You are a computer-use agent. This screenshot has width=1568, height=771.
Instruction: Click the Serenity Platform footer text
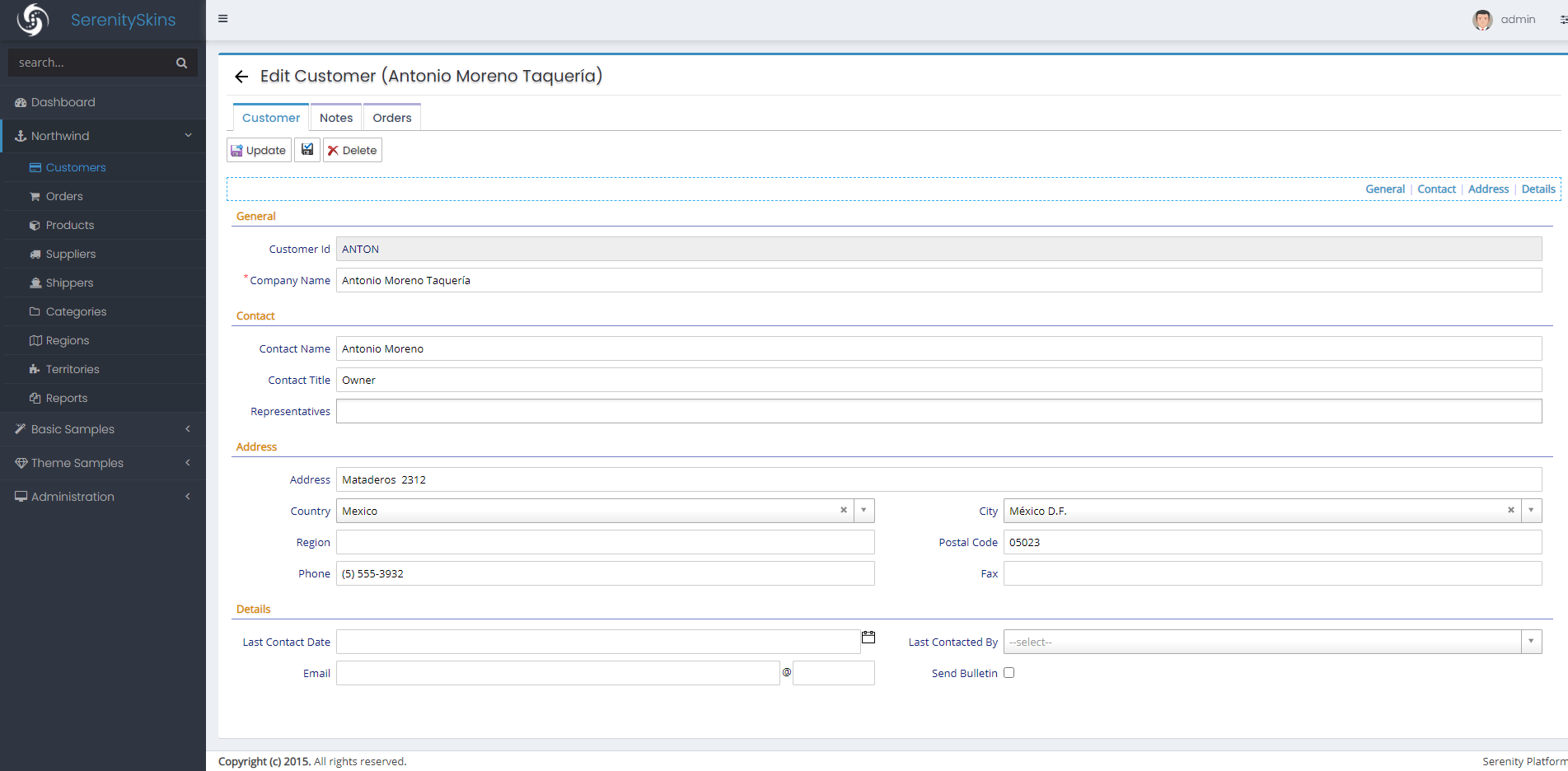[1524, 761]
